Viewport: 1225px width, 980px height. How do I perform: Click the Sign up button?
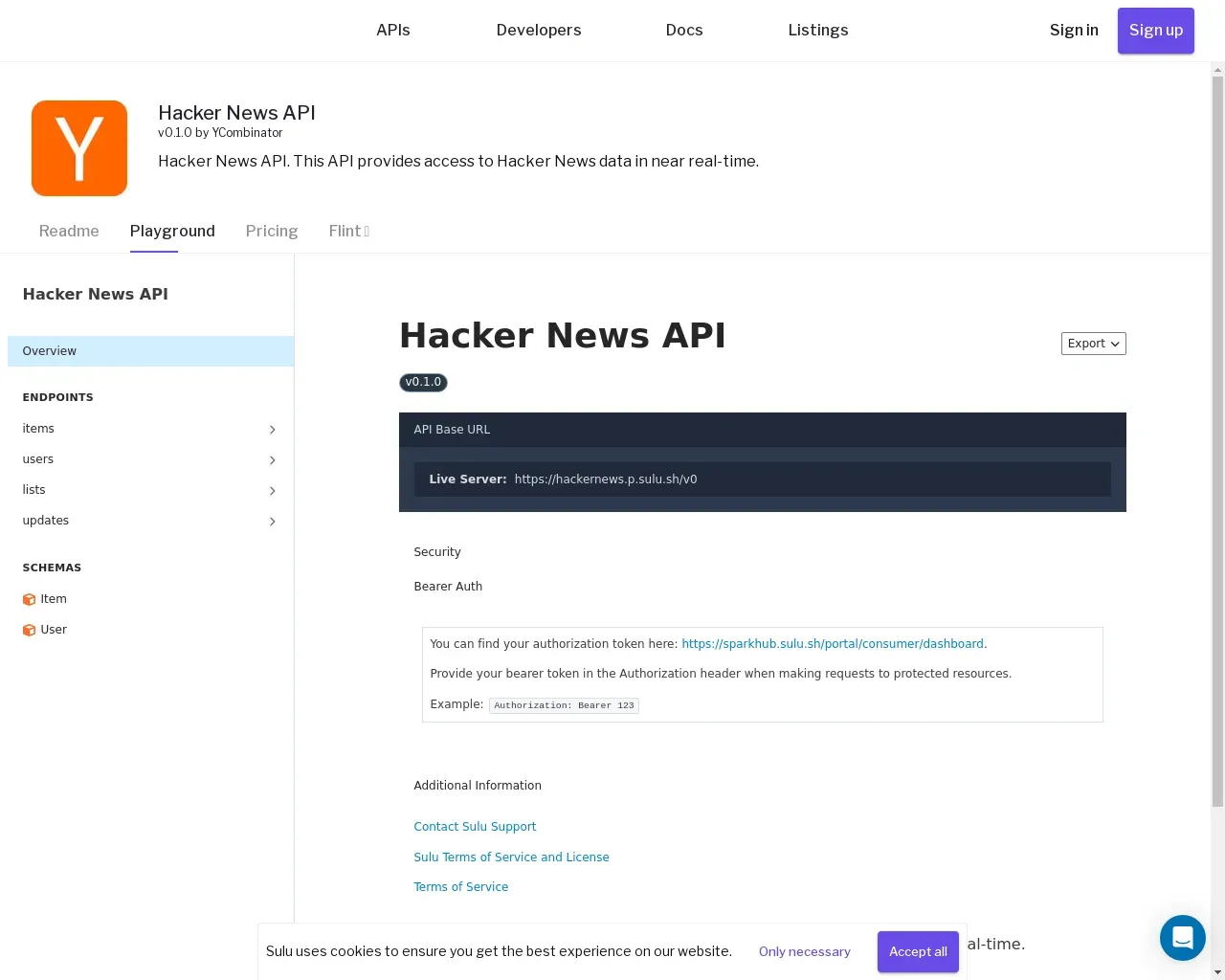(1156, 31)
